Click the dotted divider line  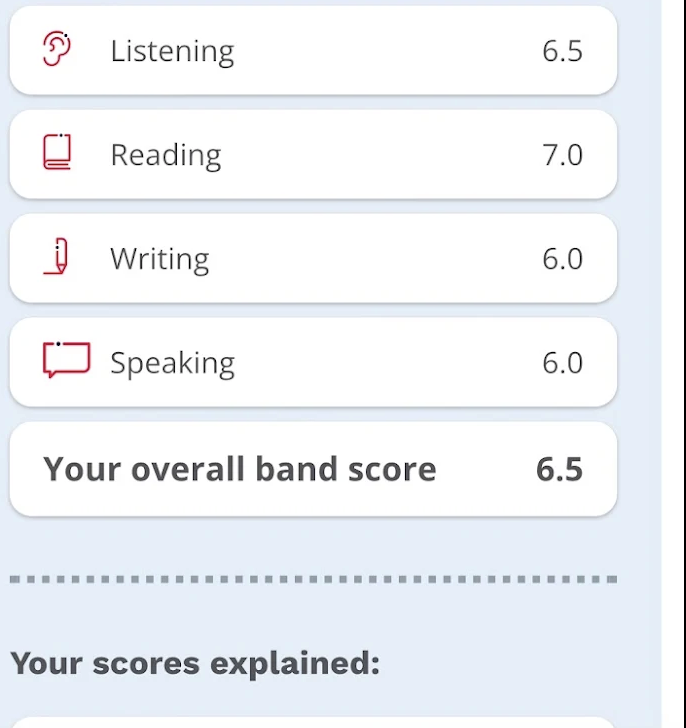pos(313,579)
